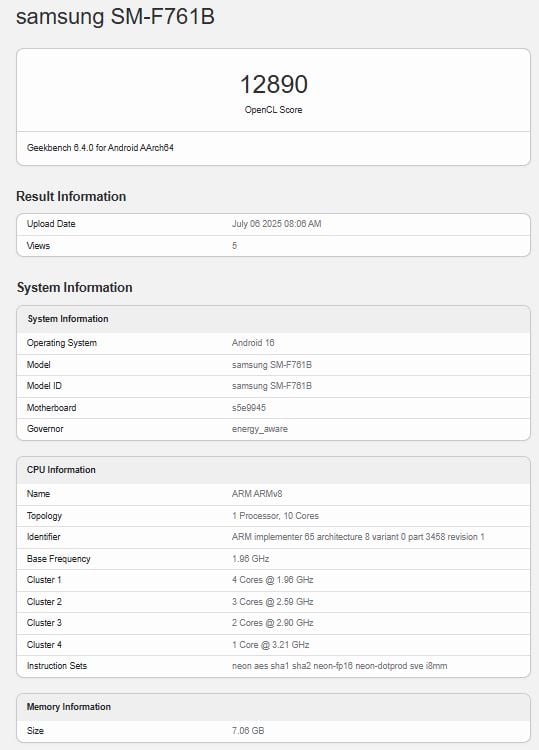This screenshot has height=750, width=539.
Task: Click Geekbench 6.4.0 for Android AArch64 text
Action: click(100, 148)
